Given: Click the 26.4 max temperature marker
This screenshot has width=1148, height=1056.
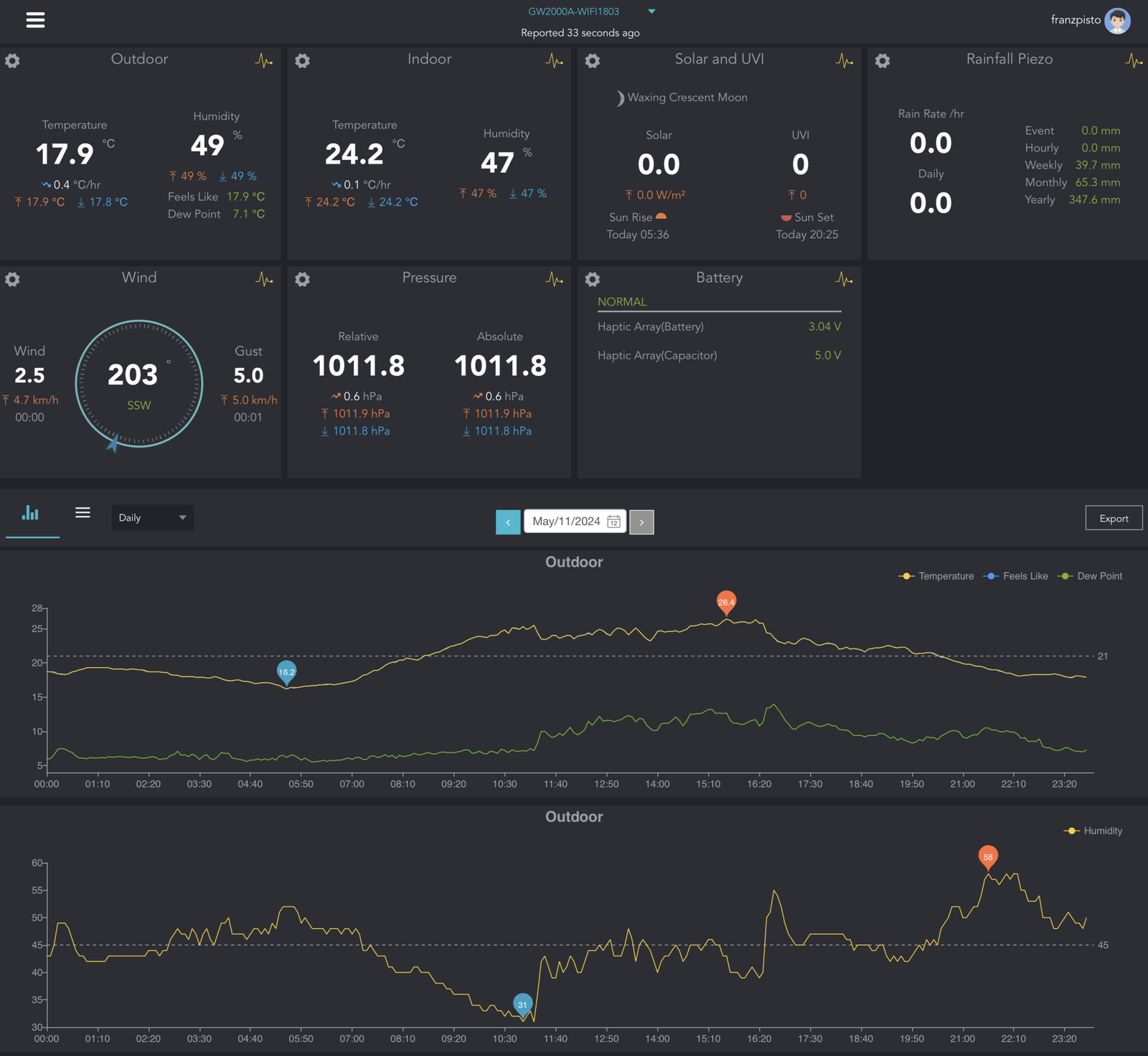Looking at the screenshot, I should click(726, 602).
